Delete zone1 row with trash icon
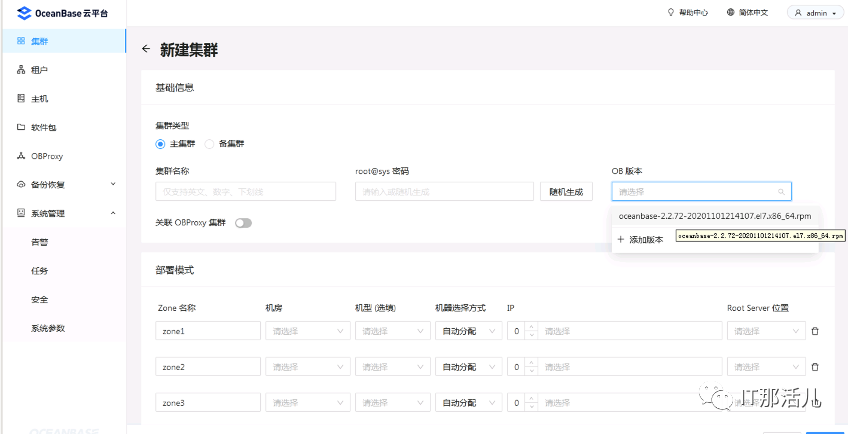The image size is (849, 435). pyautogui.click(x=815, y=330)
